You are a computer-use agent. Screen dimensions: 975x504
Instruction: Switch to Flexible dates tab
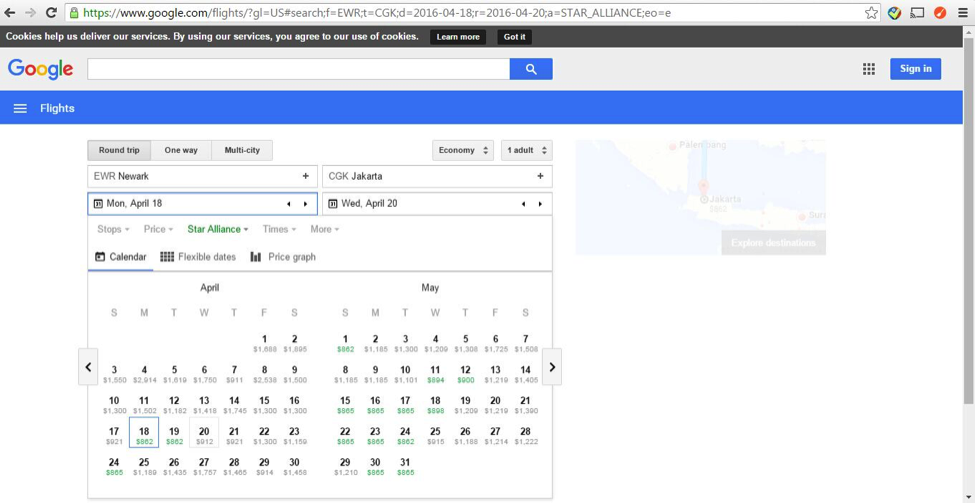pos(198,257)
